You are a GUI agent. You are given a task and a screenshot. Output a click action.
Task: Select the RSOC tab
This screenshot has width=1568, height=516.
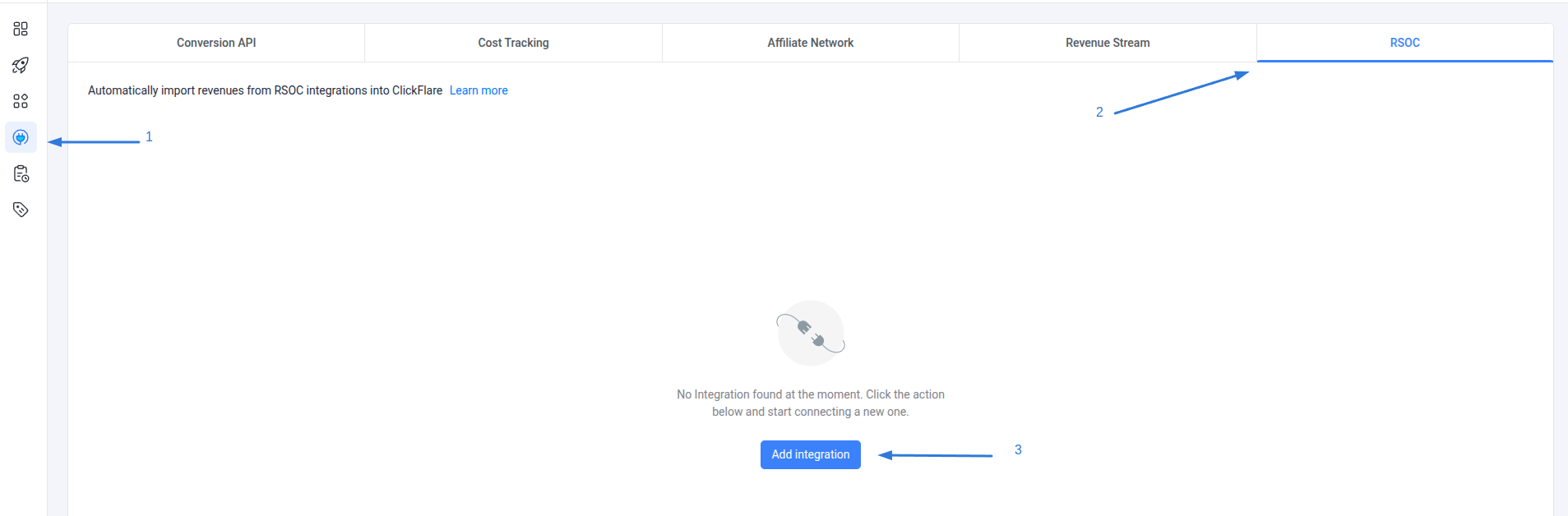[x=1404, y=43]
